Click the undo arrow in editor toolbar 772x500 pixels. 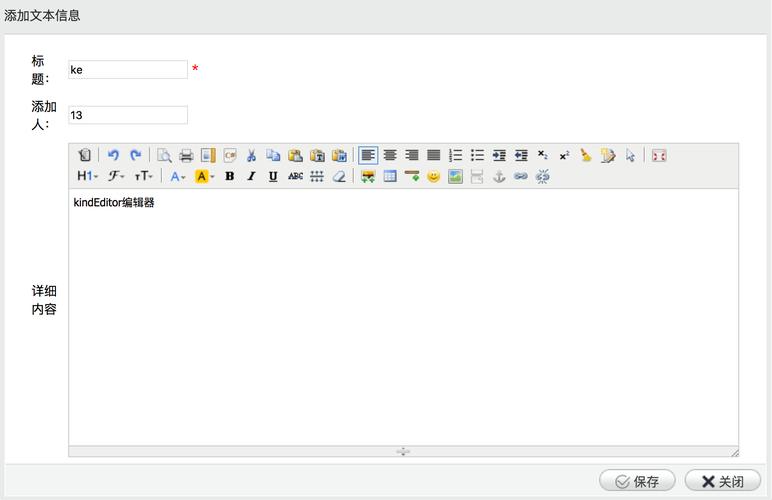[113, 155]
